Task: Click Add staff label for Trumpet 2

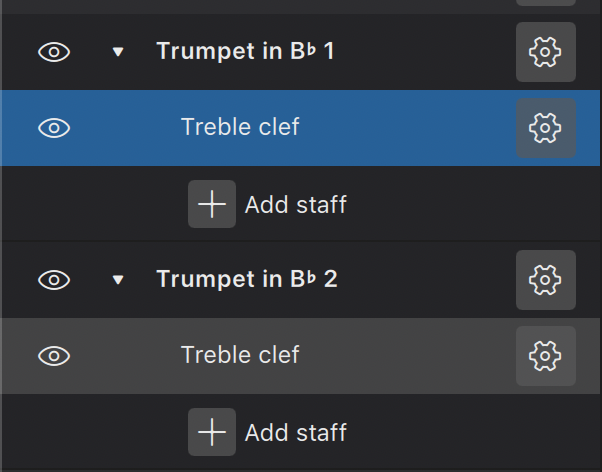Action: click(x=295, y=433)
